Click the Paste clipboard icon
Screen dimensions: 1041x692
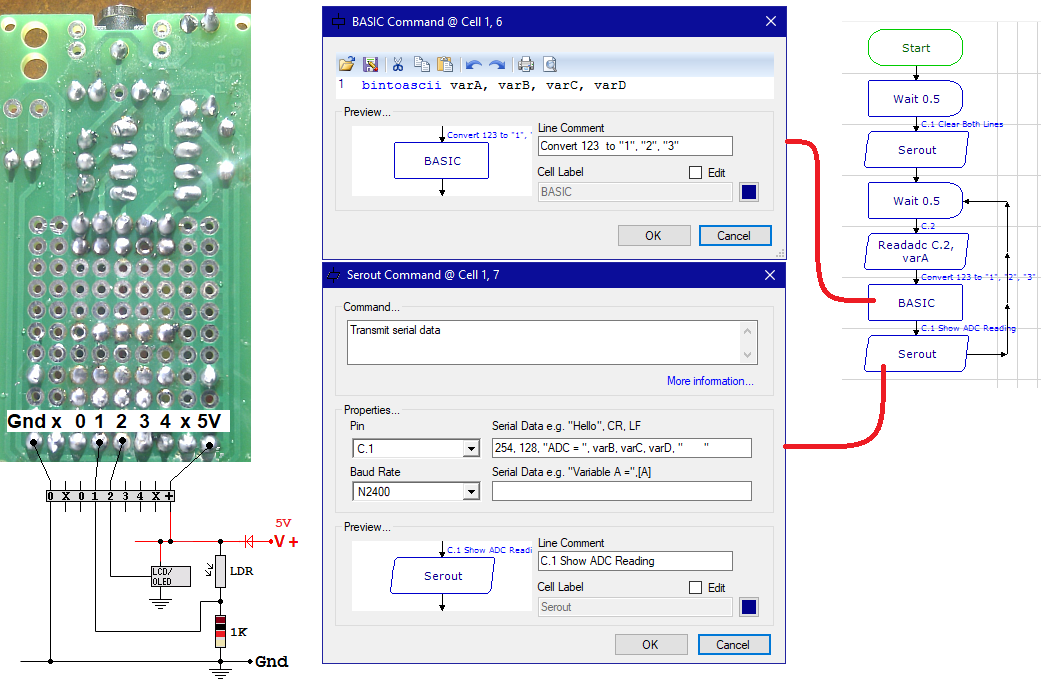click(x=446, y=64)
